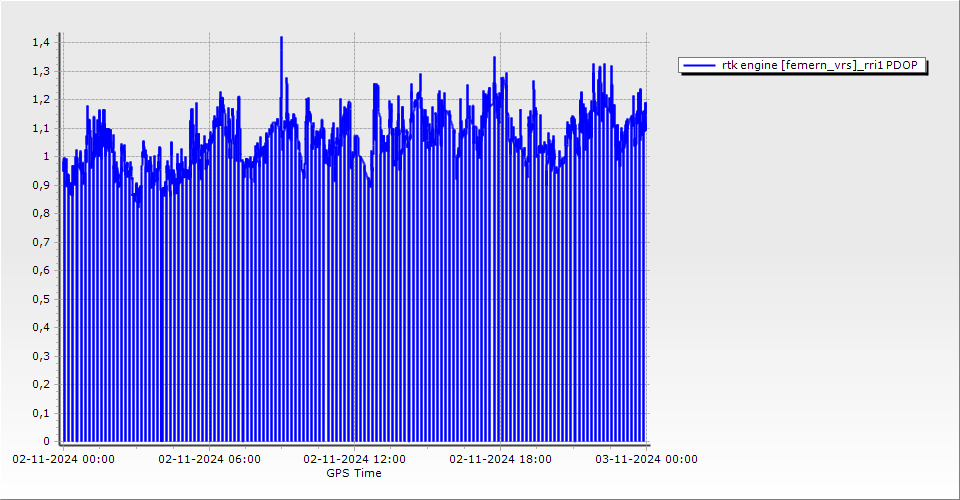Click the 02-11-2024 12:00 time label
The image size is (960, 500).
(x=355, y=459)
